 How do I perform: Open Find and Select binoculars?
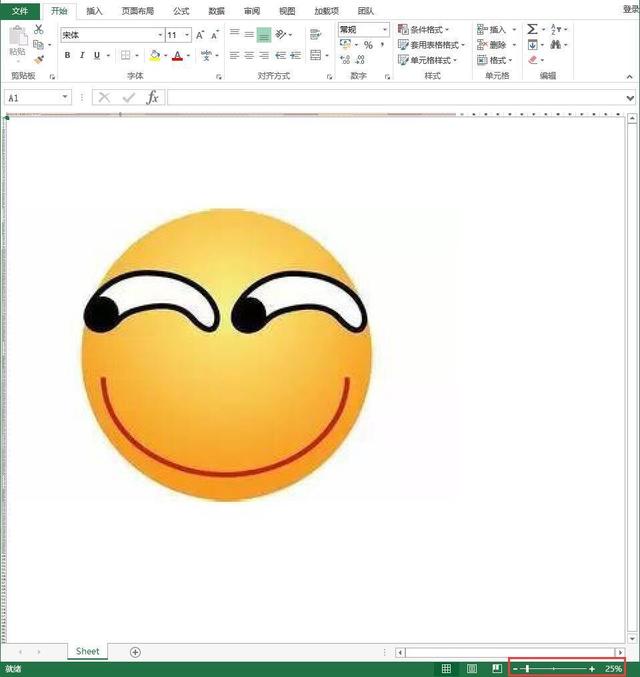[x=556, y=44]
